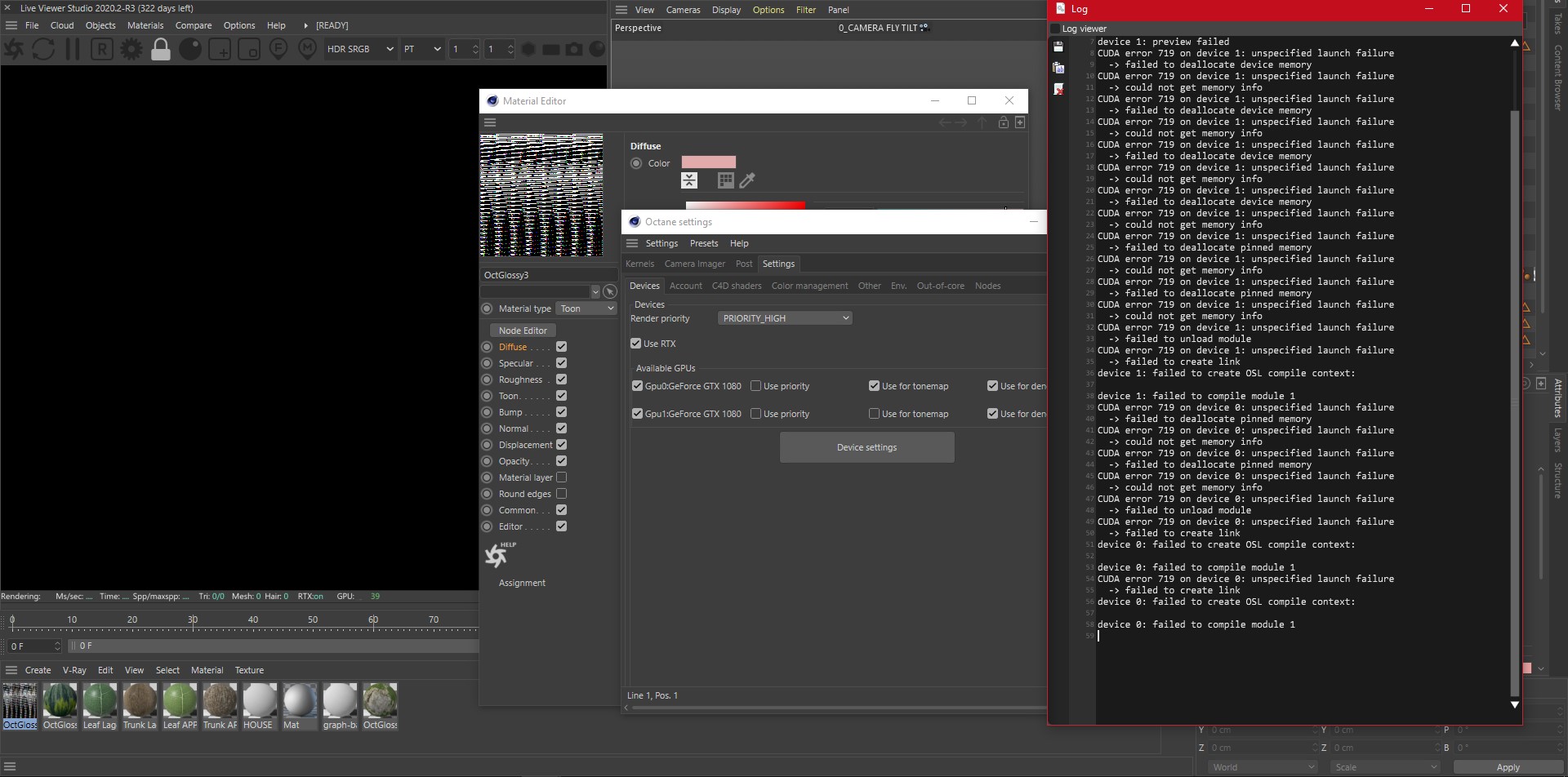Select the Assignment entry in Material Editor
This screenshot has height=777, width=1568.
(522, 583)
